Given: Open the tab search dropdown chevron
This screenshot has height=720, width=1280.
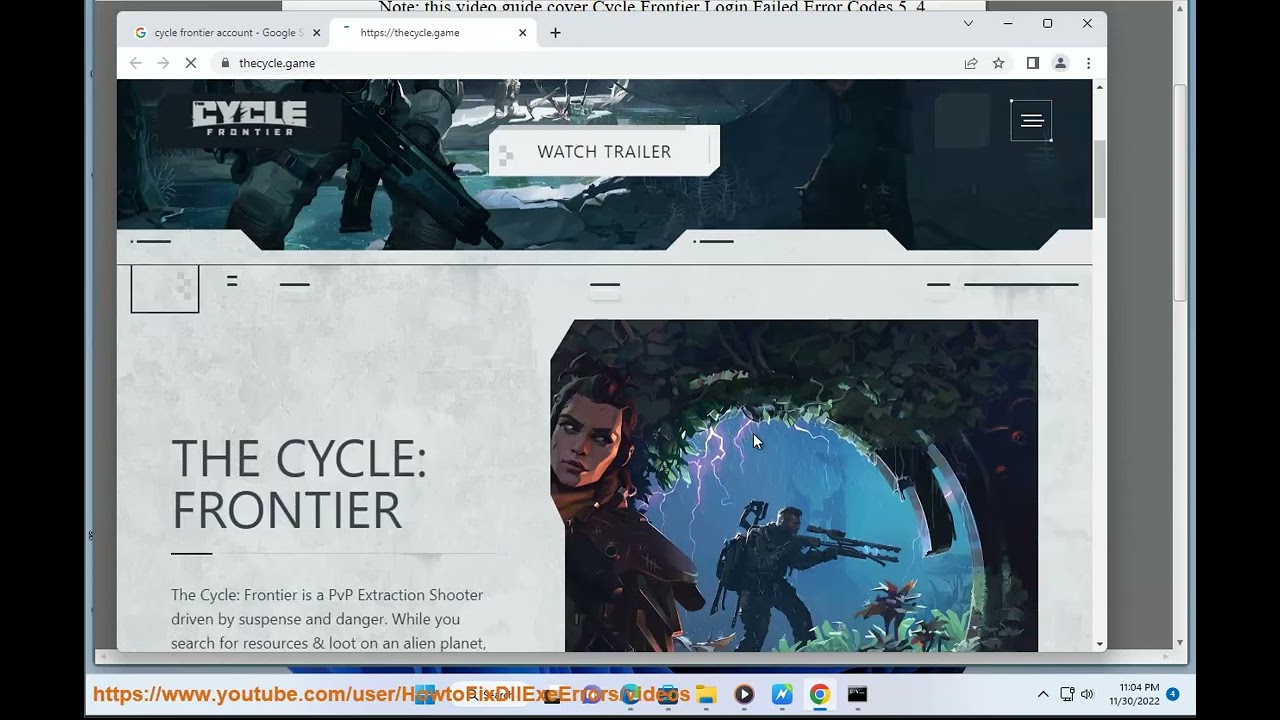Looking at the screenshot, I should point(968,23).
